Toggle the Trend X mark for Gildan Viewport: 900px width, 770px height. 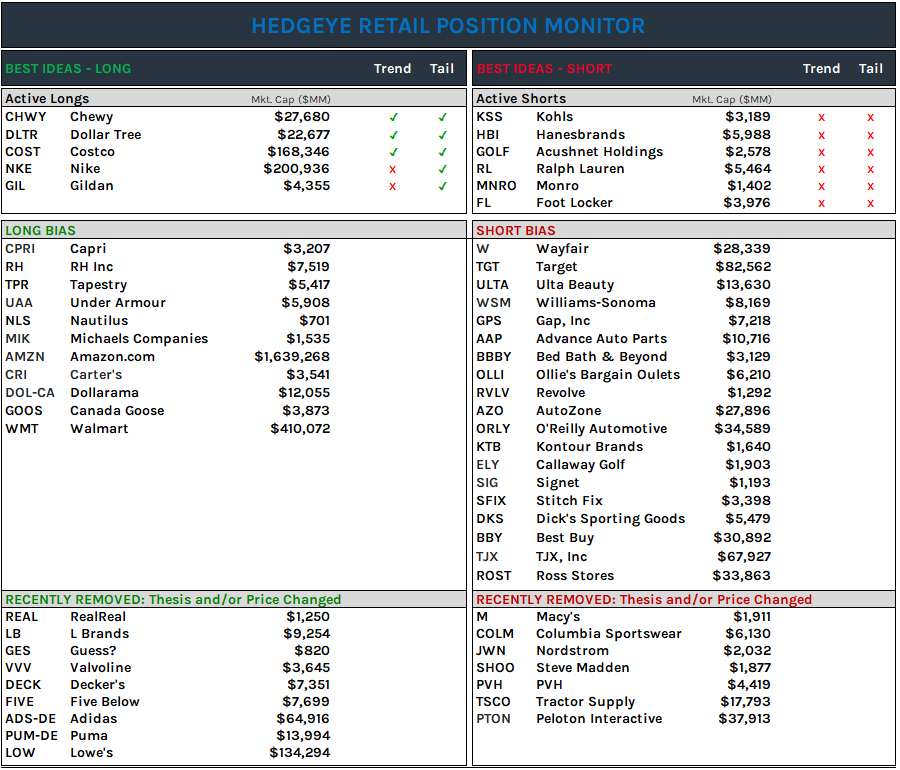393,186
